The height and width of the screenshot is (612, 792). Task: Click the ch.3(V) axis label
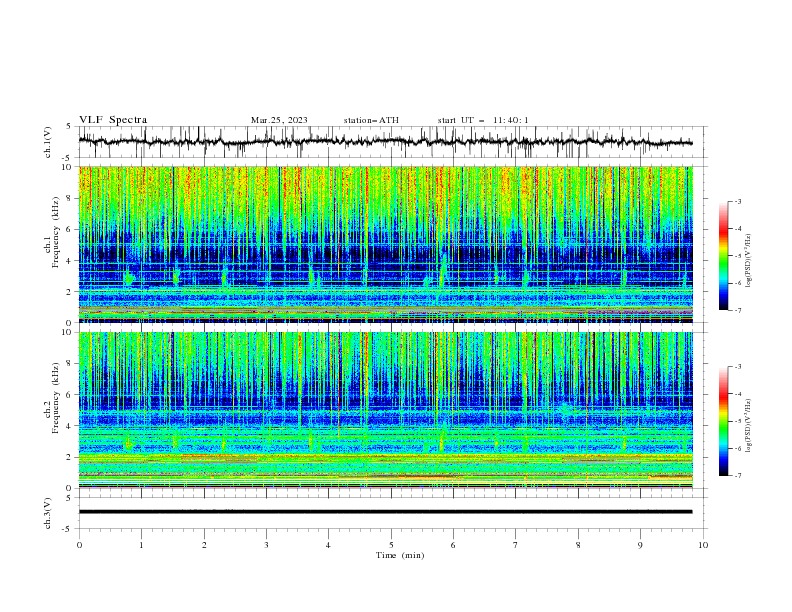(x=48, y=513)
